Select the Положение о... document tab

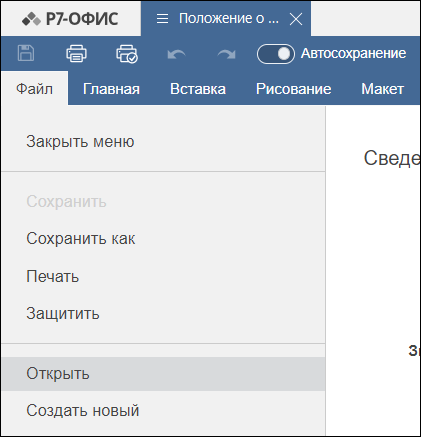pos(226,18)
